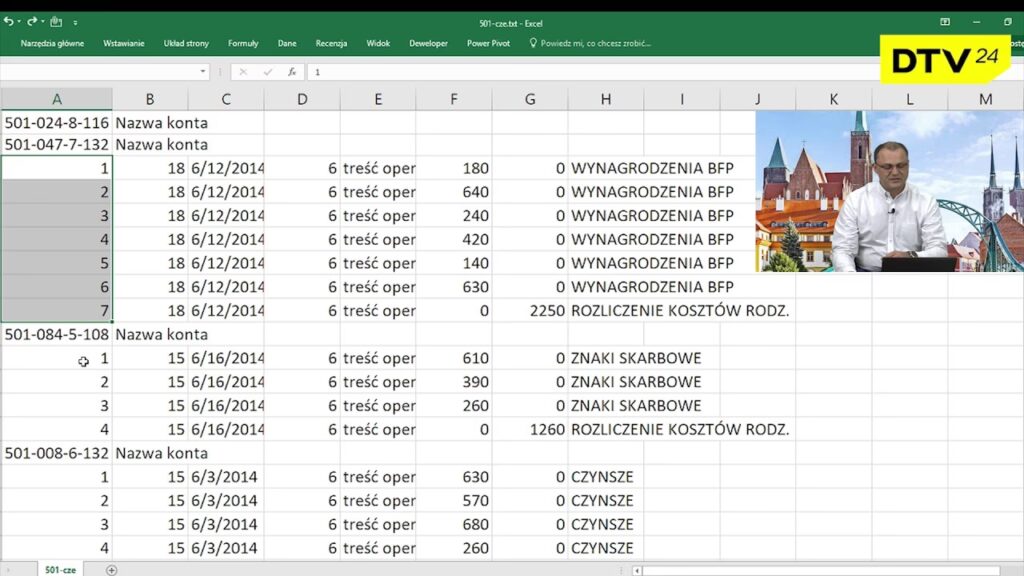Image resolution: width=1024 pixels, height=576 pixels.
Task: Open the Customize Quick Access Toolbar dropdown
Action: click(x=76, y=22)
